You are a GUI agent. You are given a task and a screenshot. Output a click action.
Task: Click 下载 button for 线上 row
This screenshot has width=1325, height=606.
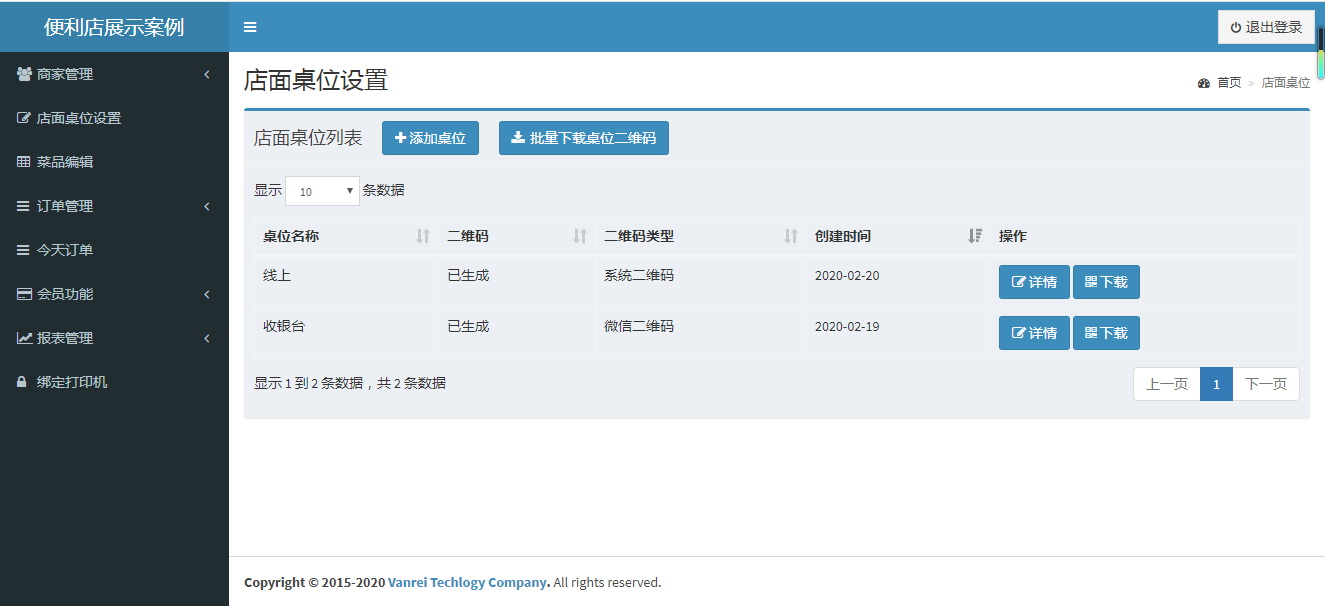tap(1106, 282)
